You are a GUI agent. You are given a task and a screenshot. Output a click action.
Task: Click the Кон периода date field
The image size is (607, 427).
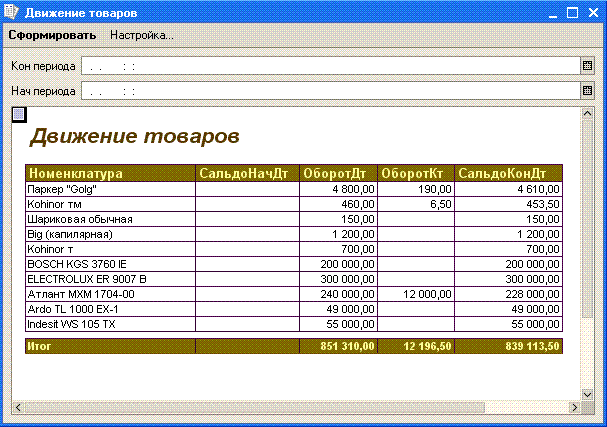coord(331,66)
